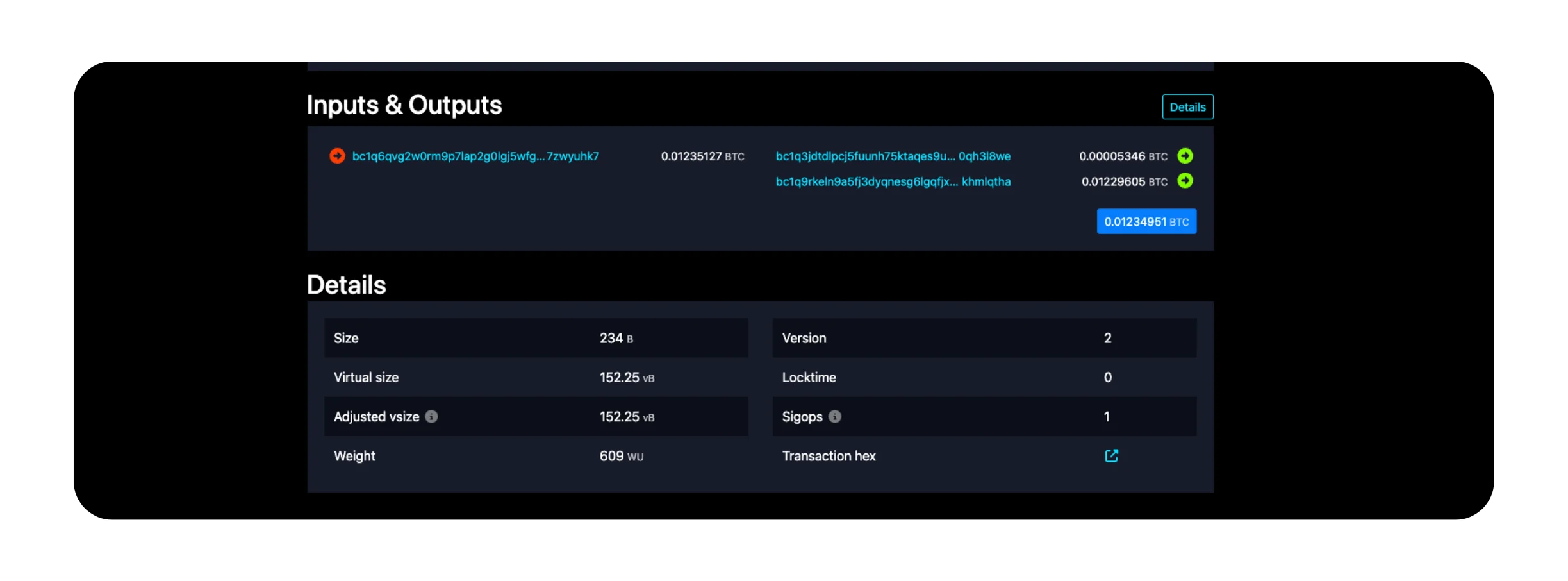Click the info icon next to Sigops
Image resolution: width=1568 pixels, height=581 pixels.
pyautogui.click(x=834, y=417)
